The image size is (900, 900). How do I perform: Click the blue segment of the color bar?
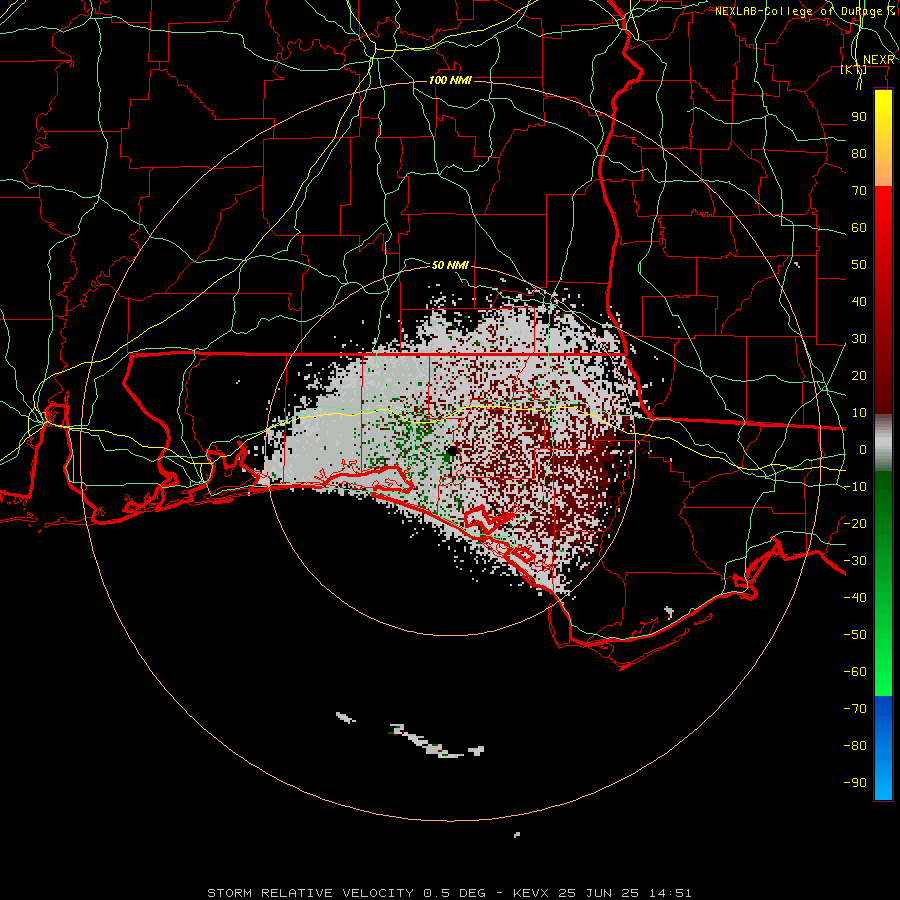883,748
